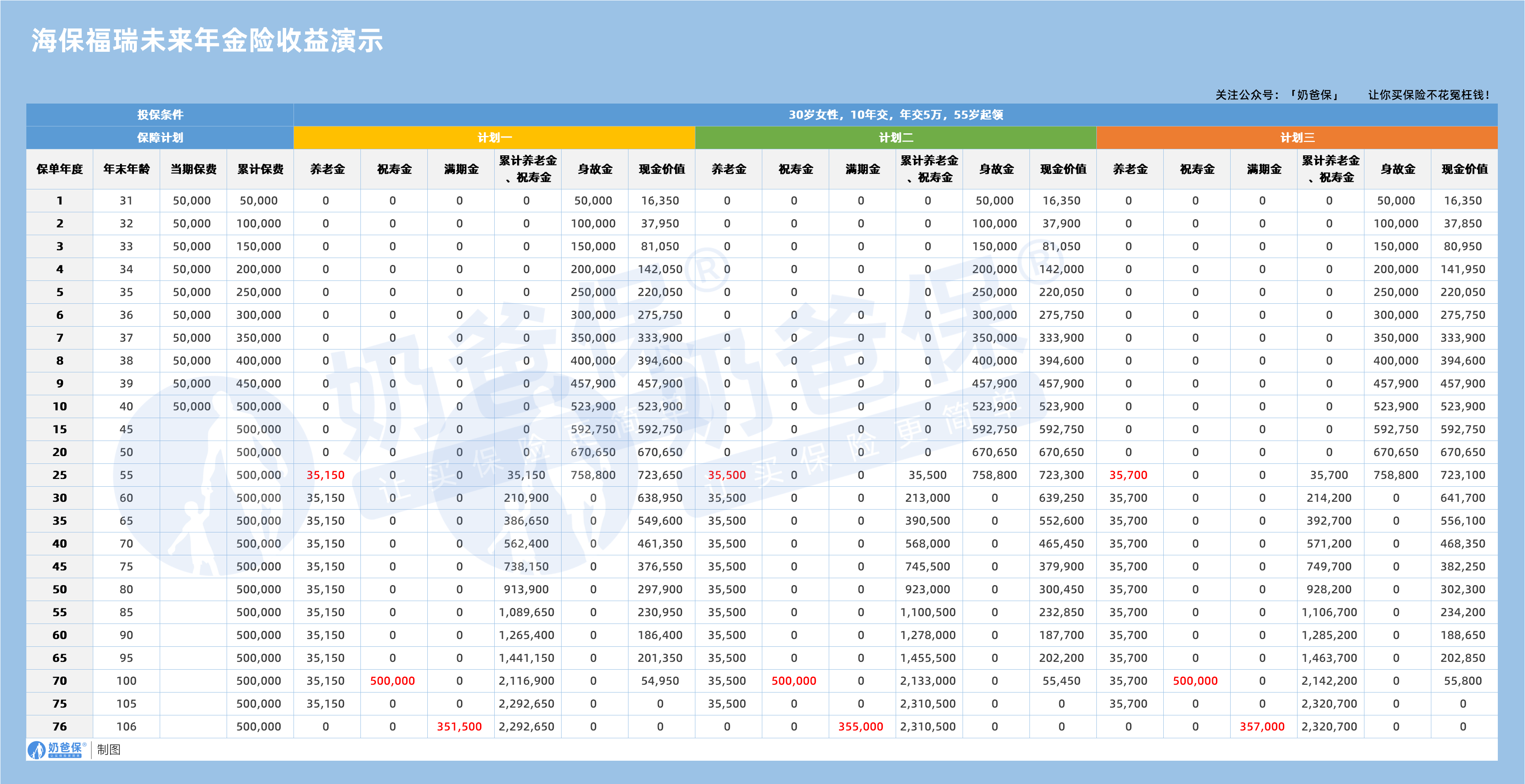Click the 计划一 yellow header band
The height and width of the screenshot is (784, 1525).
tap(494, 138)
